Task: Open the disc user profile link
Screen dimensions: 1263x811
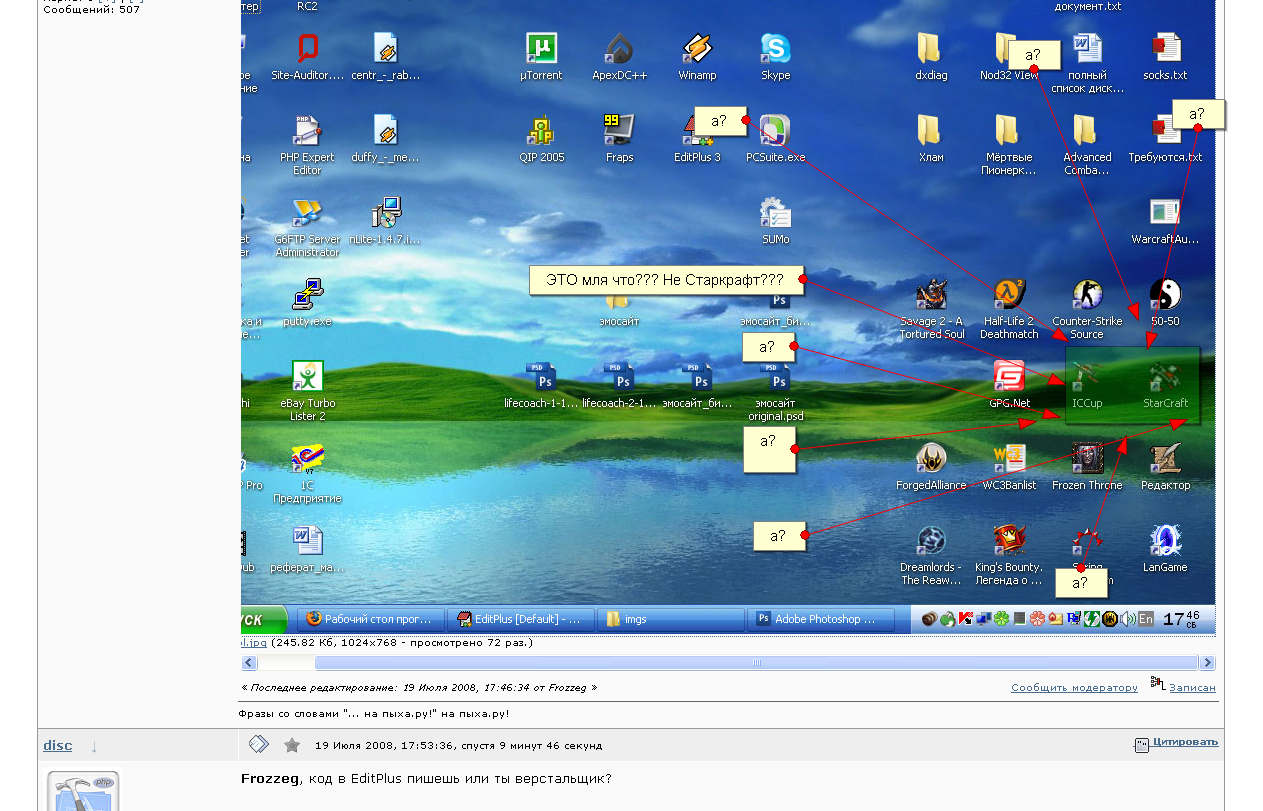Action: tap(58, 746)
